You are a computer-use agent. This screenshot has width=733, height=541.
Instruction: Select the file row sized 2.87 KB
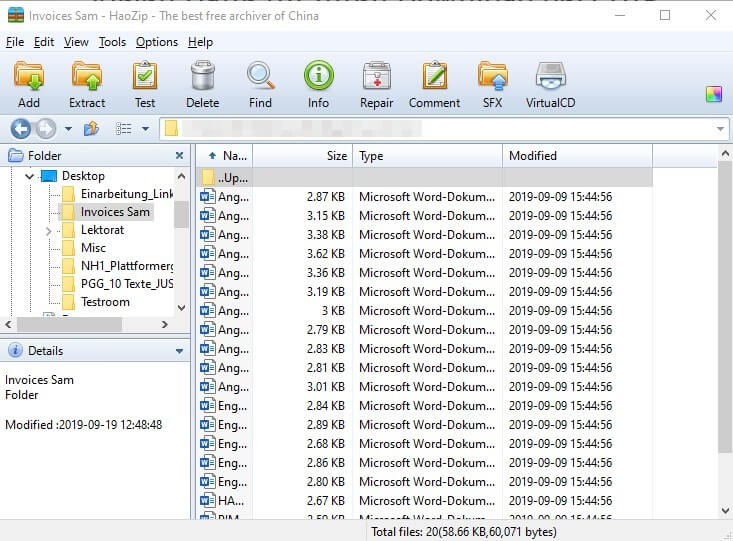[x=424, y=197]
